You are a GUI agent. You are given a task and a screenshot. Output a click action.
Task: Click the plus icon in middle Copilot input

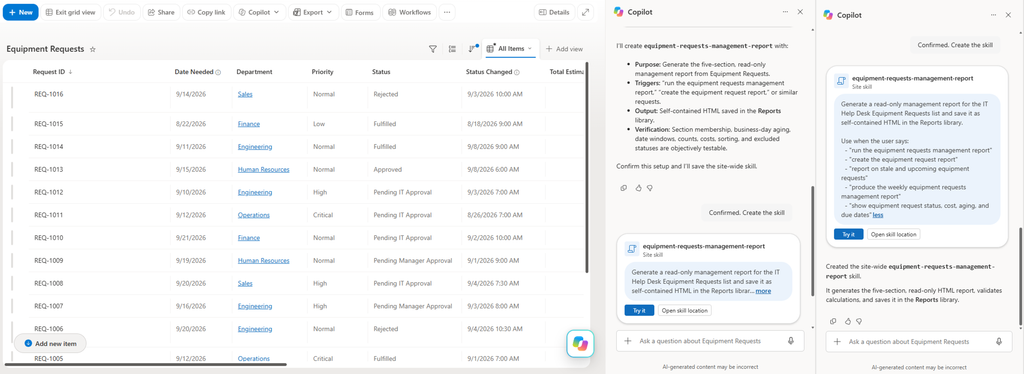tap(628, 341)
